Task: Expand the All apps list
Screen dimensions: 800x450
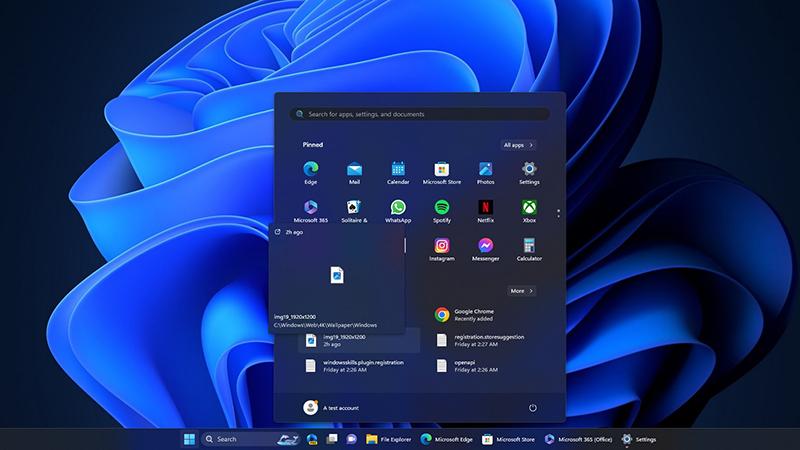Action: pos(518,145)
